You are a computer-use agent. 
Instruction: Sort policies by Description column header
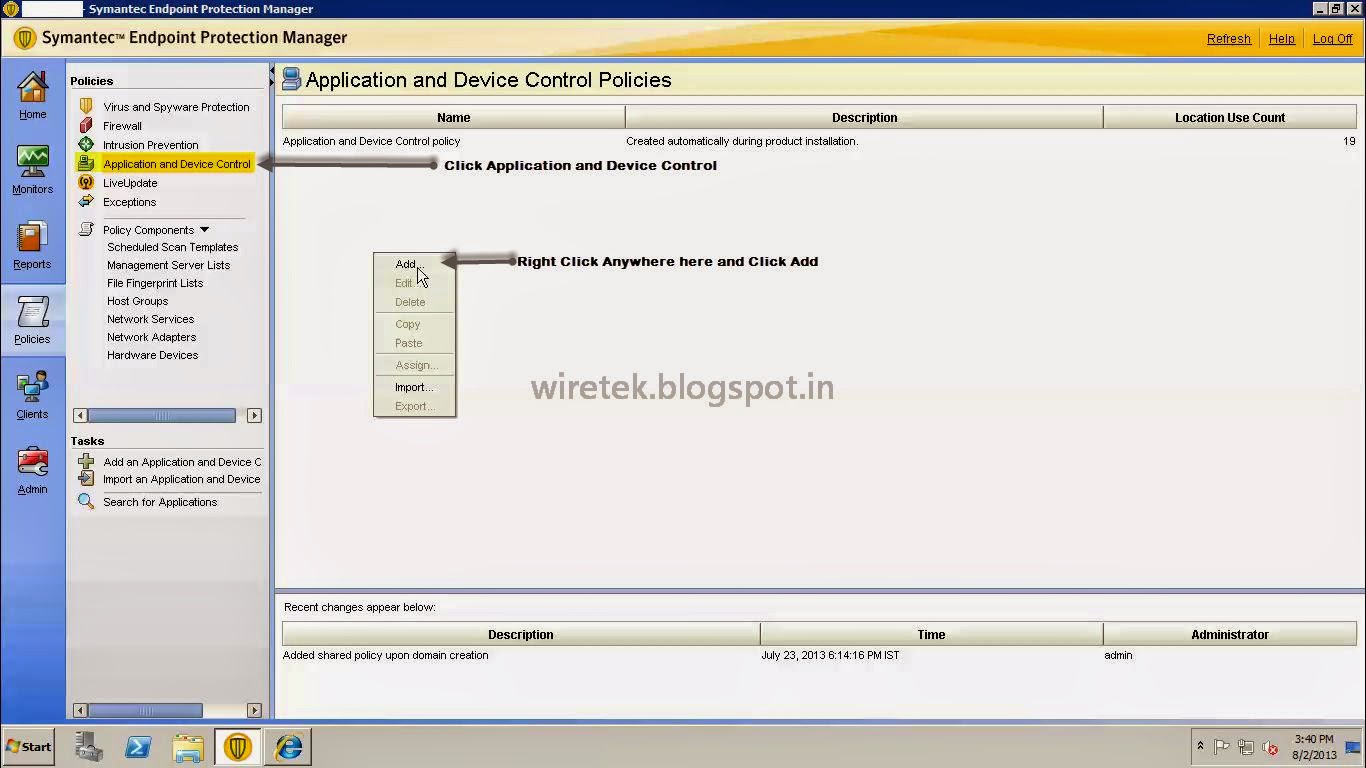(x=864, y=117)
